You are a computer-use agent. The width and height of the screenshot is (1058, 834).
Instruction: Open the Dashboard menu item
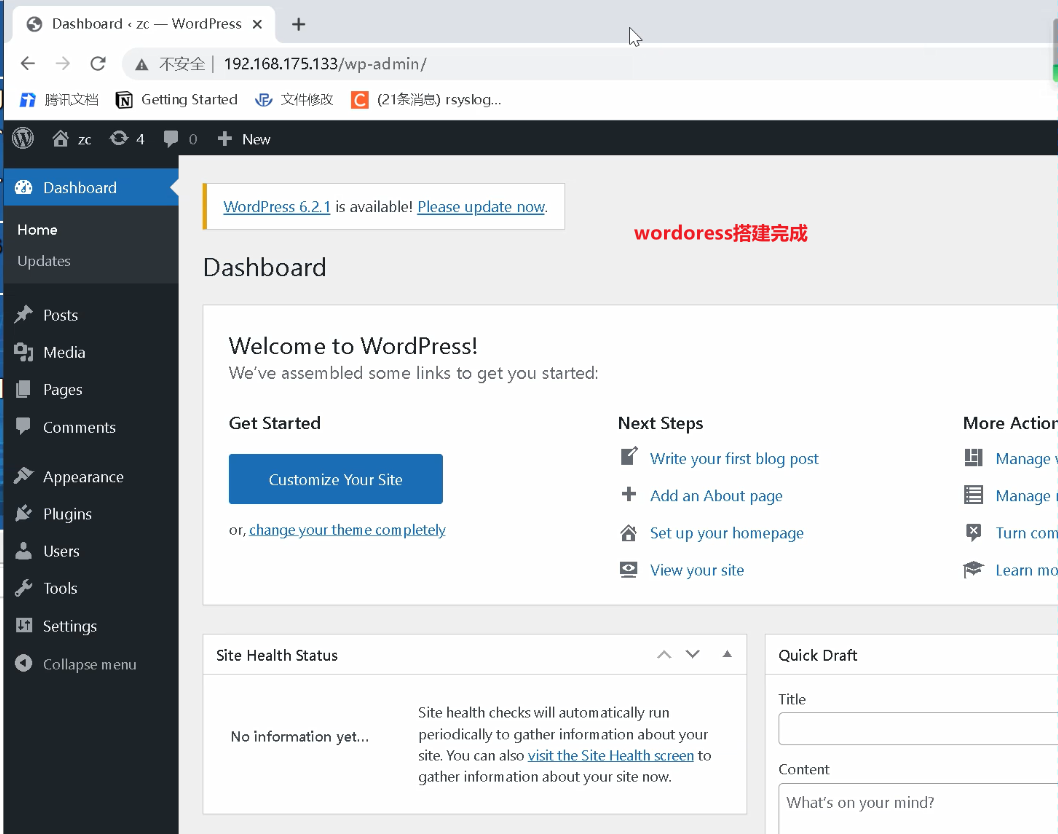(91, 188)
